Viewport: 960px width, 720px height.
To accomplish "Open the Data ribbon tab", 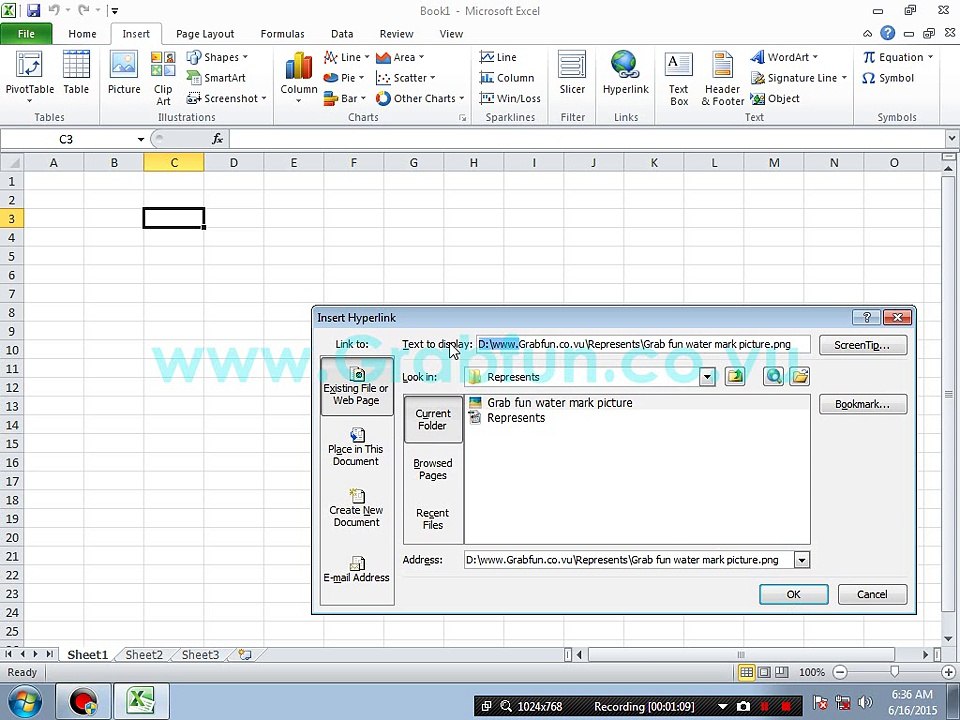I will (342, 34).
